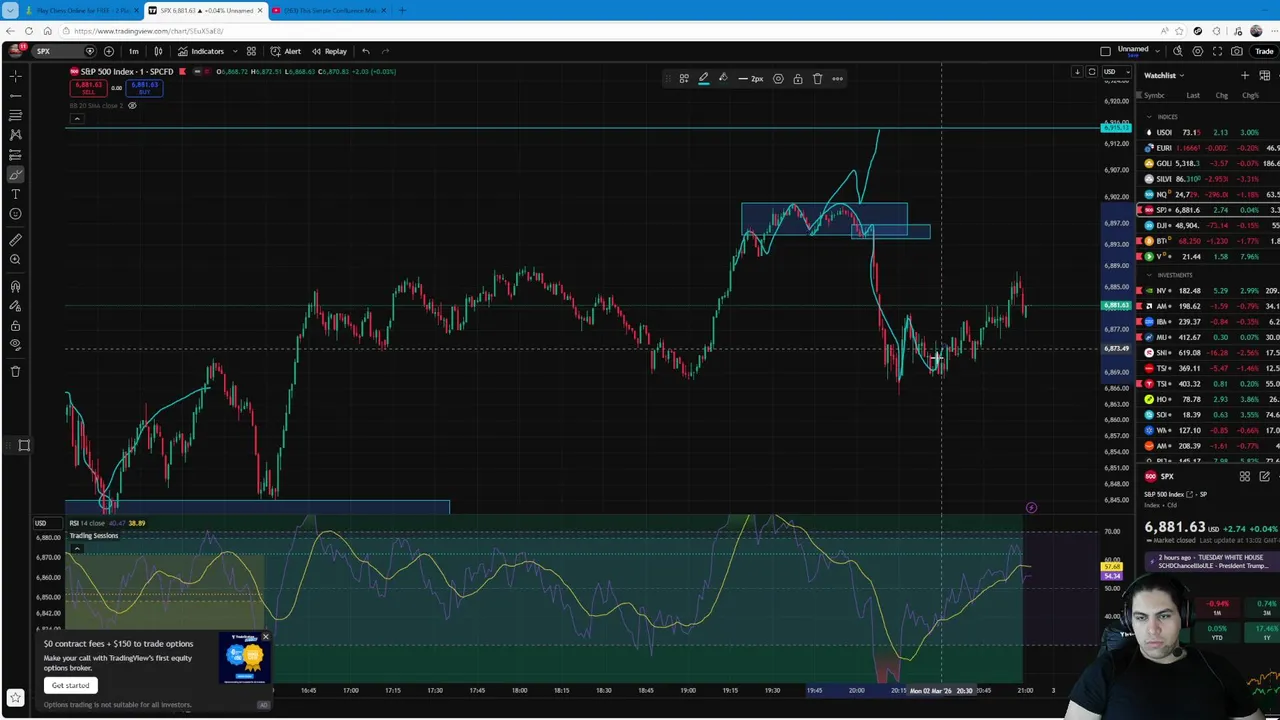Open the layout setup square icon
This screenshot has width=1280, height=720.
pos(1105,51)
